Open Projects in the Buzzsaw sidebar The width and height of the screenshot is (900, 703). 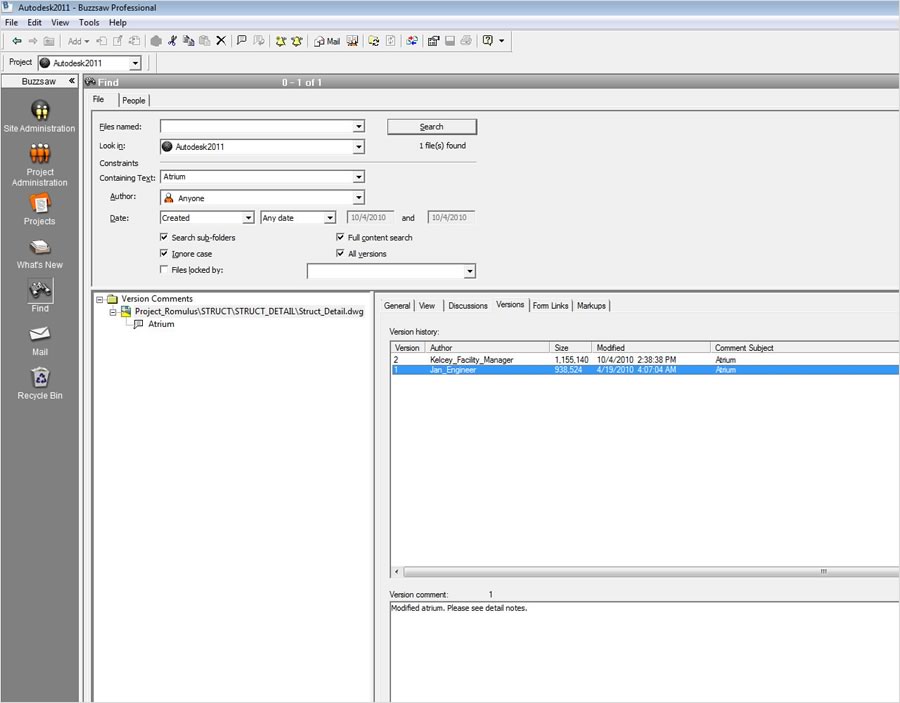40,209
